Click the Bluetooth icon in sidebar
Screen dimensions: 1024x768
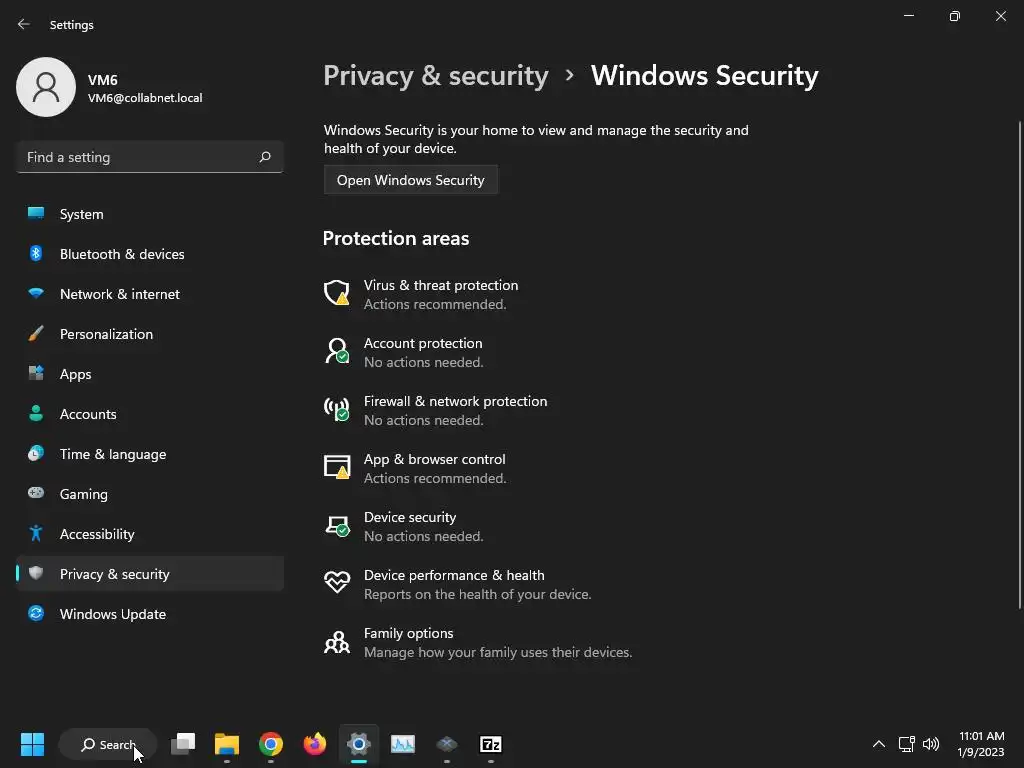36,253
